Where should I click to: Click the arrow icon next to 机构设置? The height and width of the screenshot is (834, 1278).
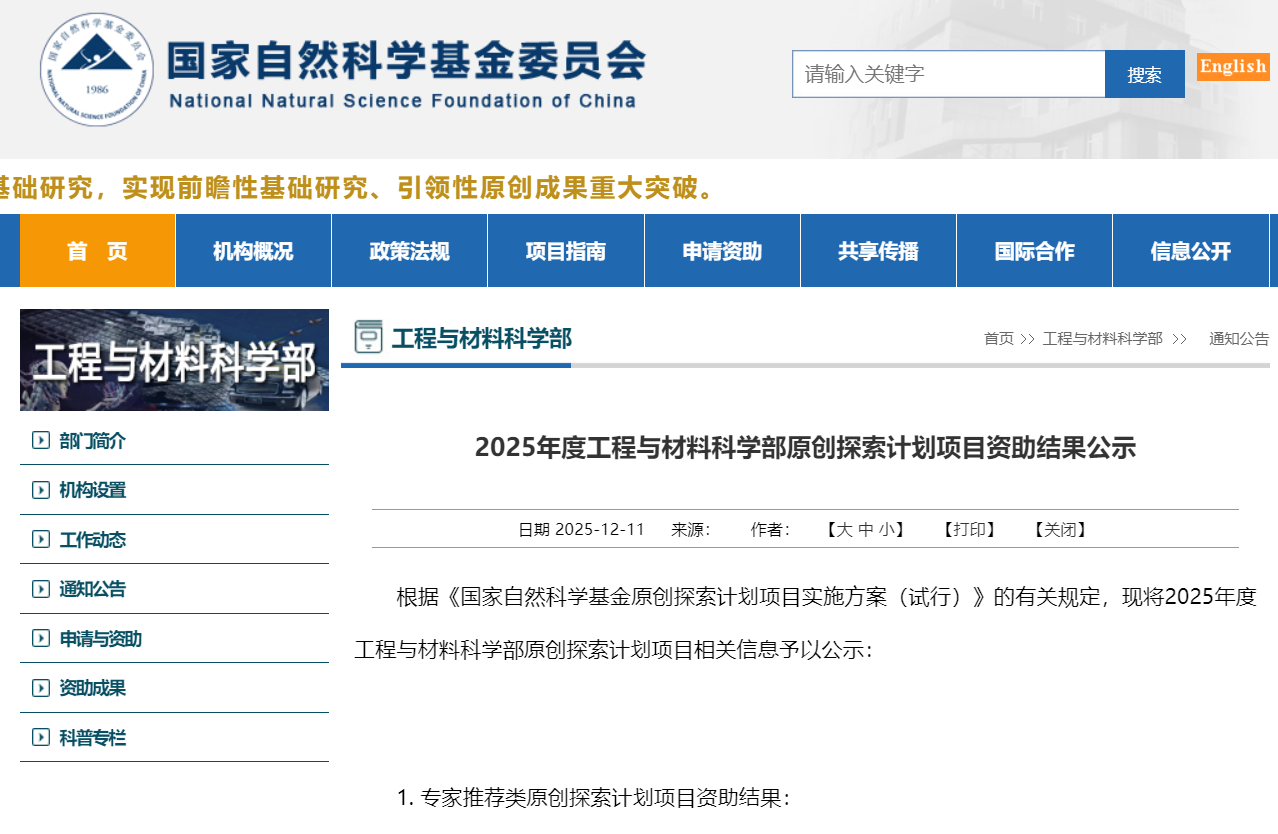click(x=41, y=490)
